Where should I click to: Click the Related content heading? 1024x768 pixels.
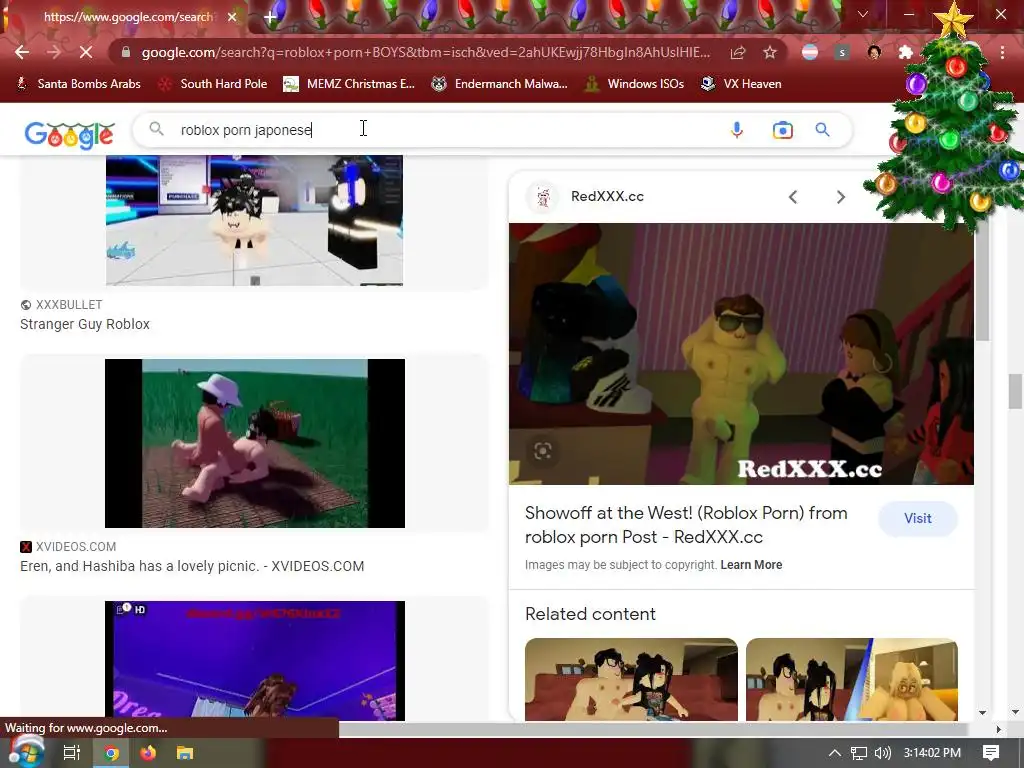[x=590, y=614]
